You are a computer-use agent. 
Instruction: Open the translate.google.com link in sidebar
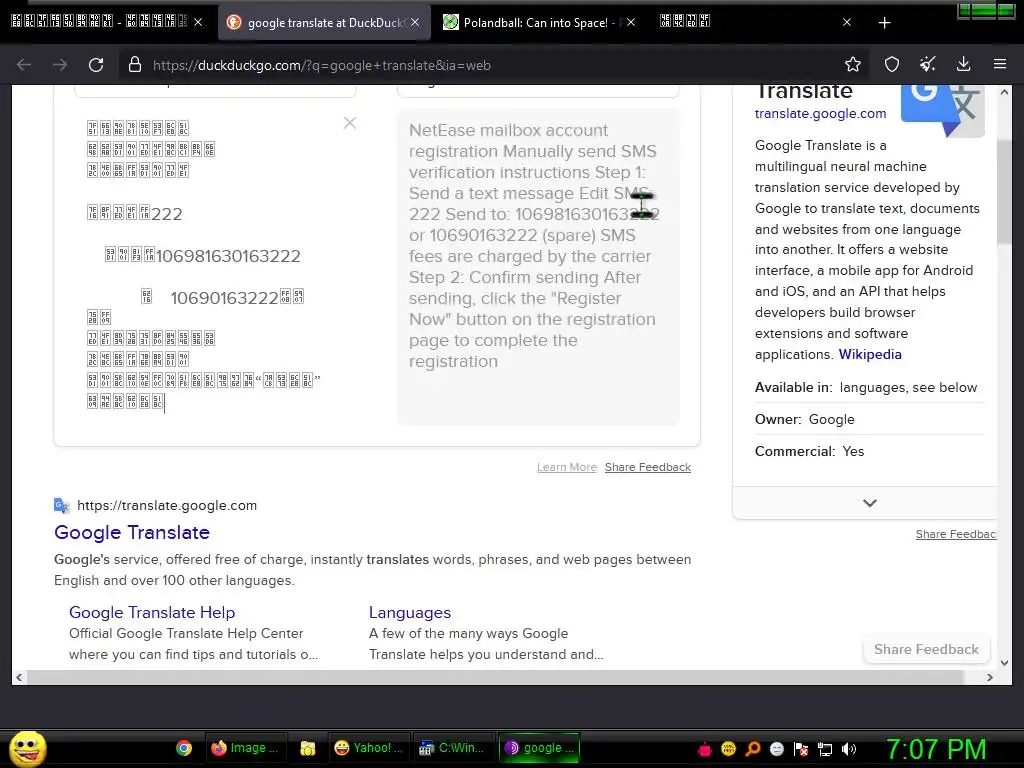[x=820, y=114]
